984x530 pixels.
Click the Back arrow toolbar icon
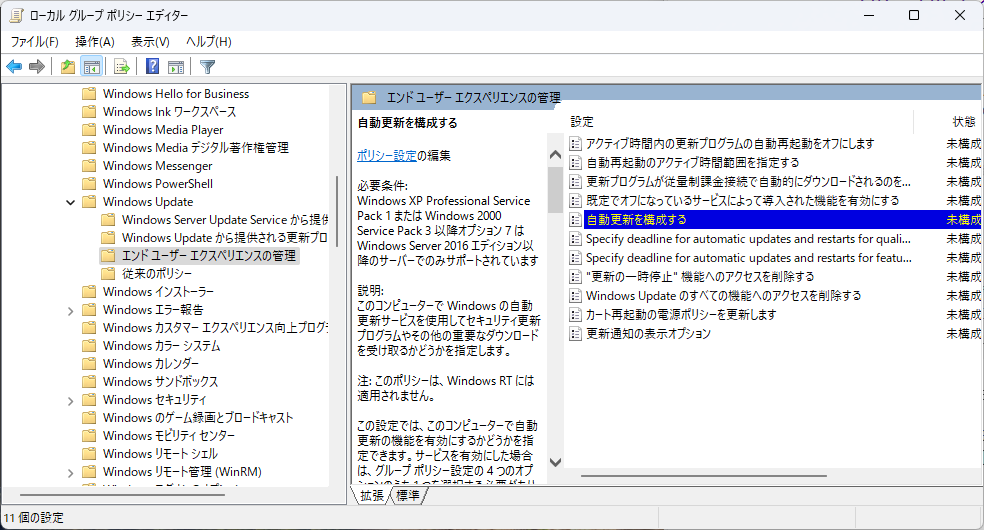click(x=14, y=66)
